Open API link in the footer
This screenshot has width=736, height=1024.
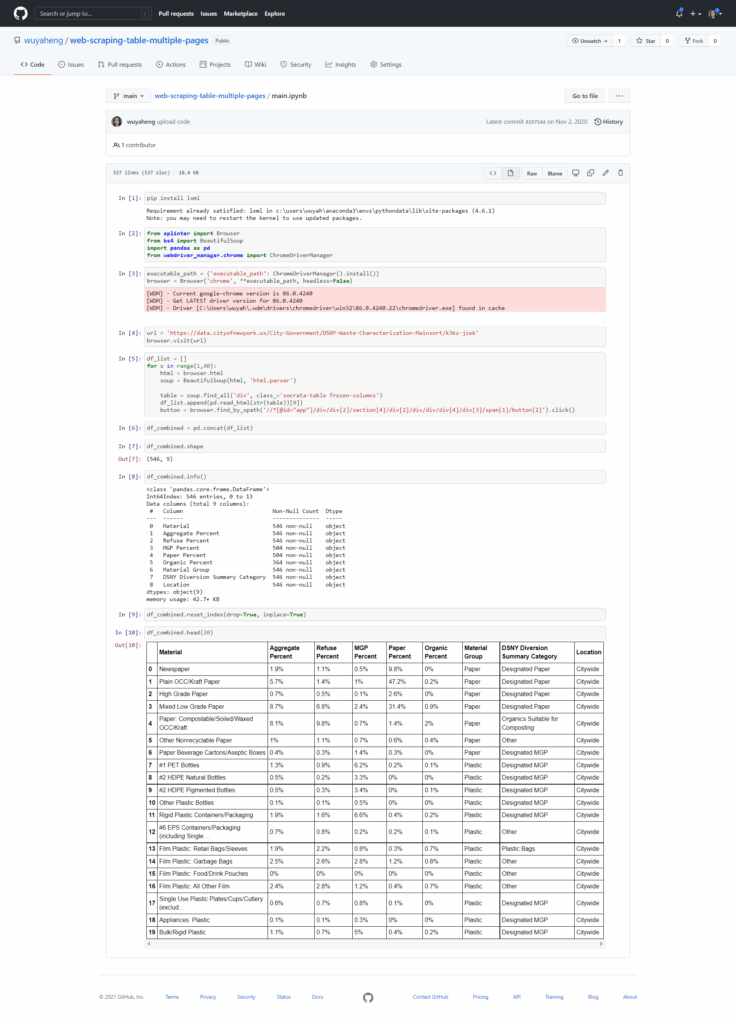tap(517, 997)
